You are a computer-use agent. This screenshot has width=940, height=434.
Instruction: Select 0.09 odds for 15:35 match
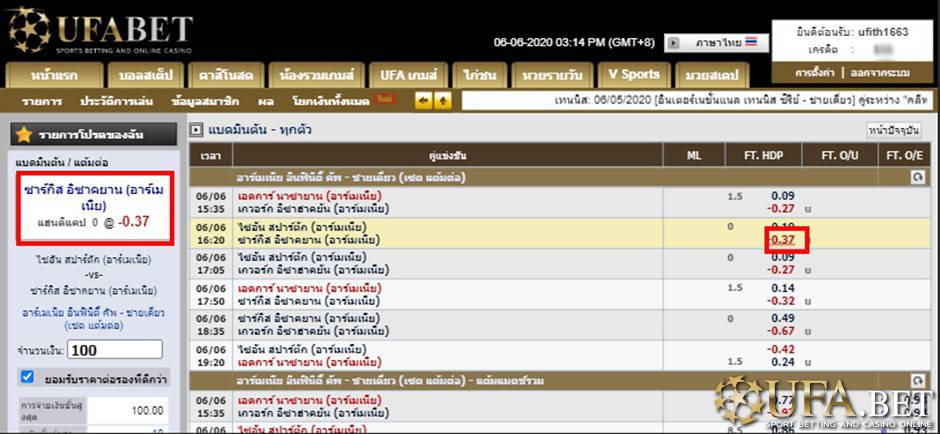[x=783, y=195]
